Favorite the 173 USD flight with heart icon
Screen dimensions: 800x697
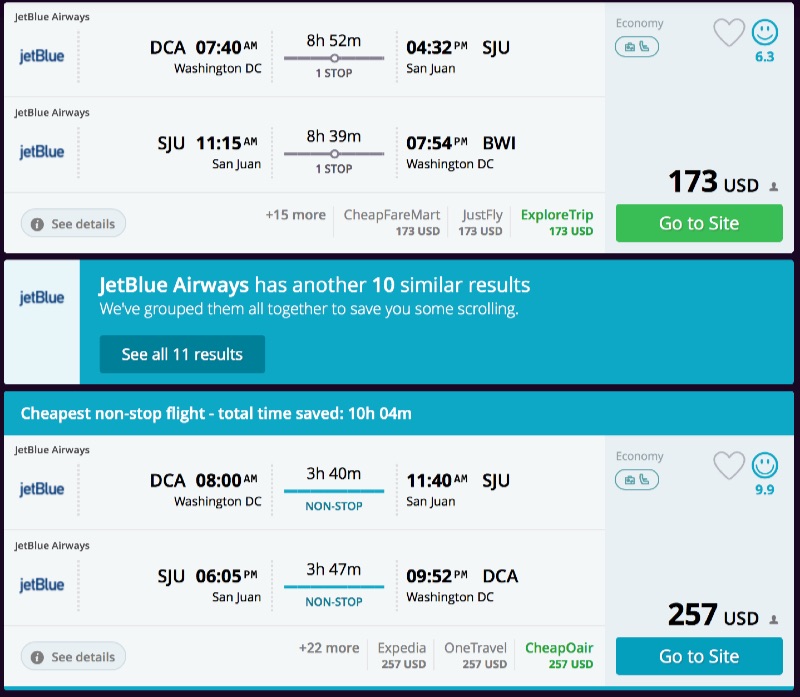coord(729,33)
